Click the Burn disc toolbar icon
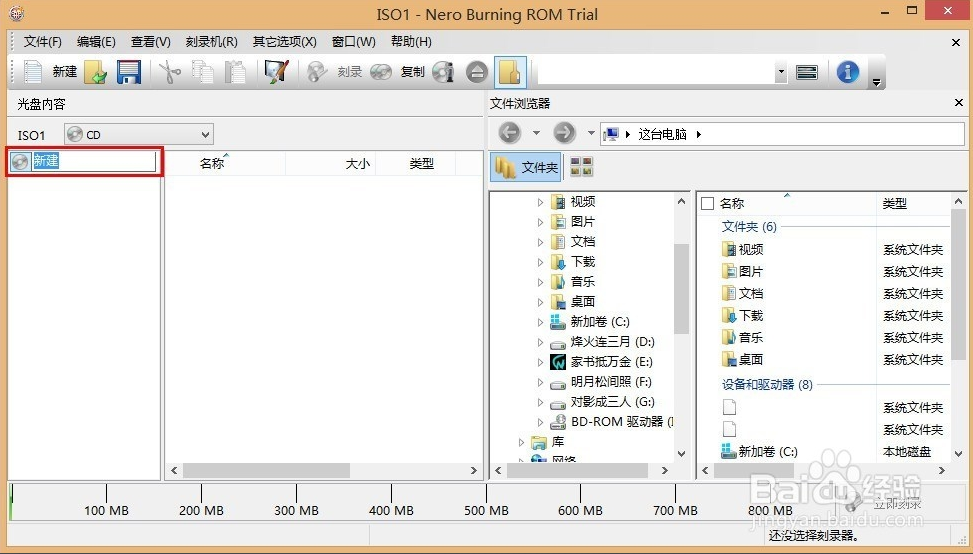This screenshot has height=554, width=973. [x=317, y=72]
